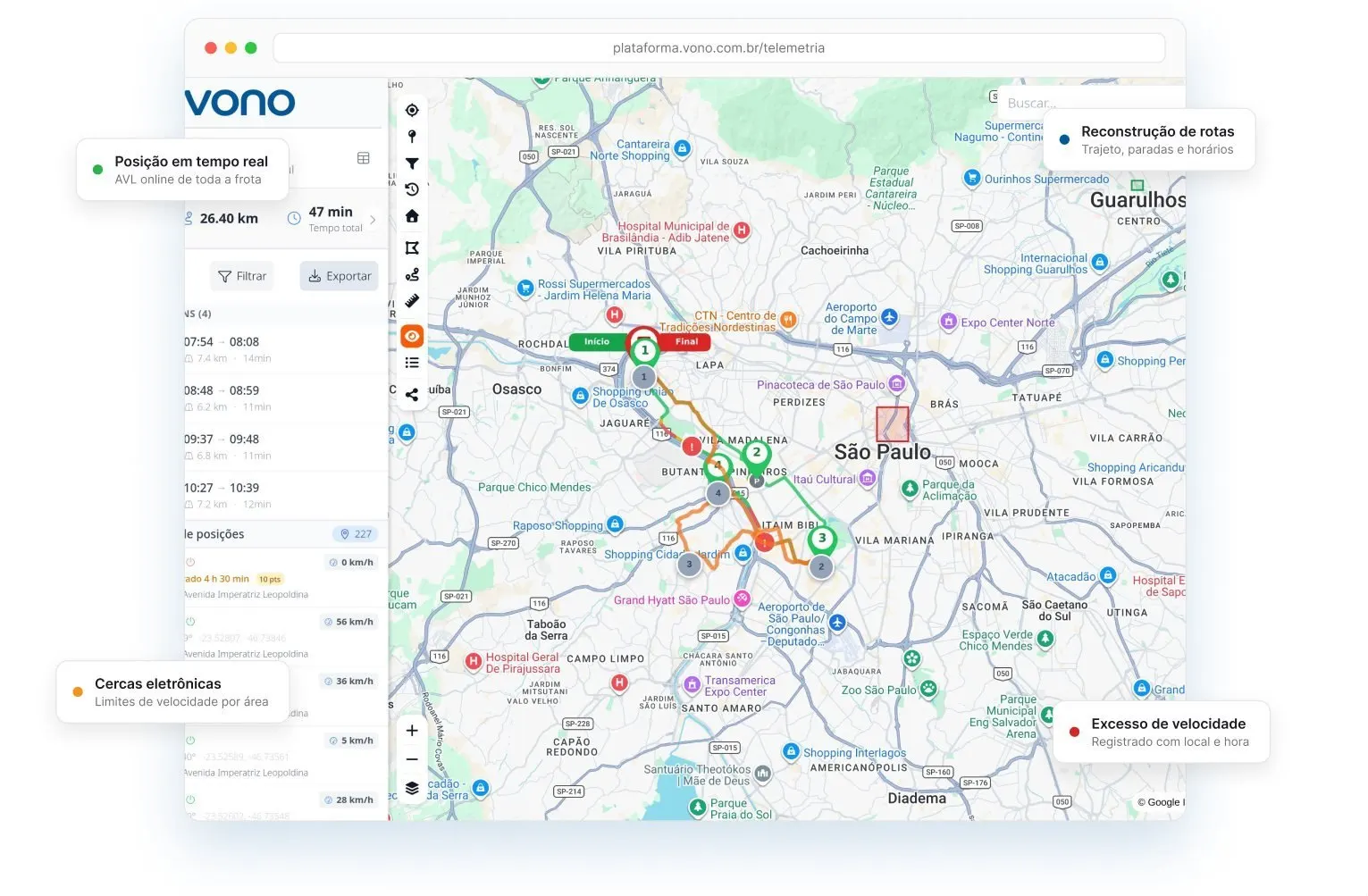Viewport: 1368px width, 896px height.
Task: Zoom in the map with the plus button
Action: (x=412, y=730)
